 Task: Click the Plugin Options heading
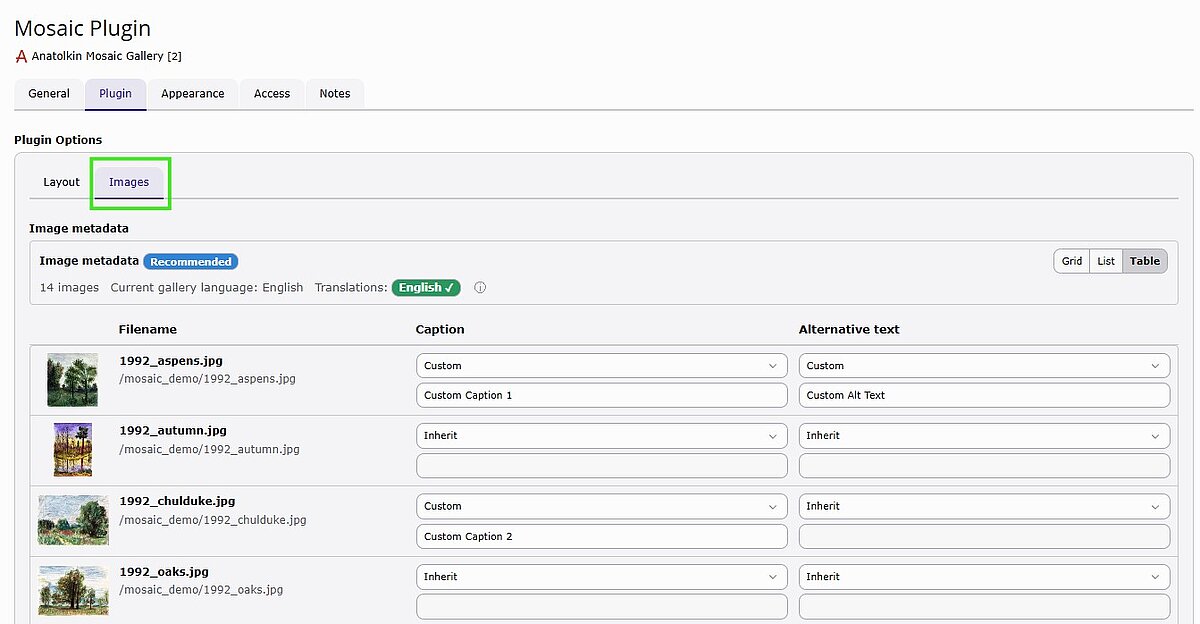58,140
